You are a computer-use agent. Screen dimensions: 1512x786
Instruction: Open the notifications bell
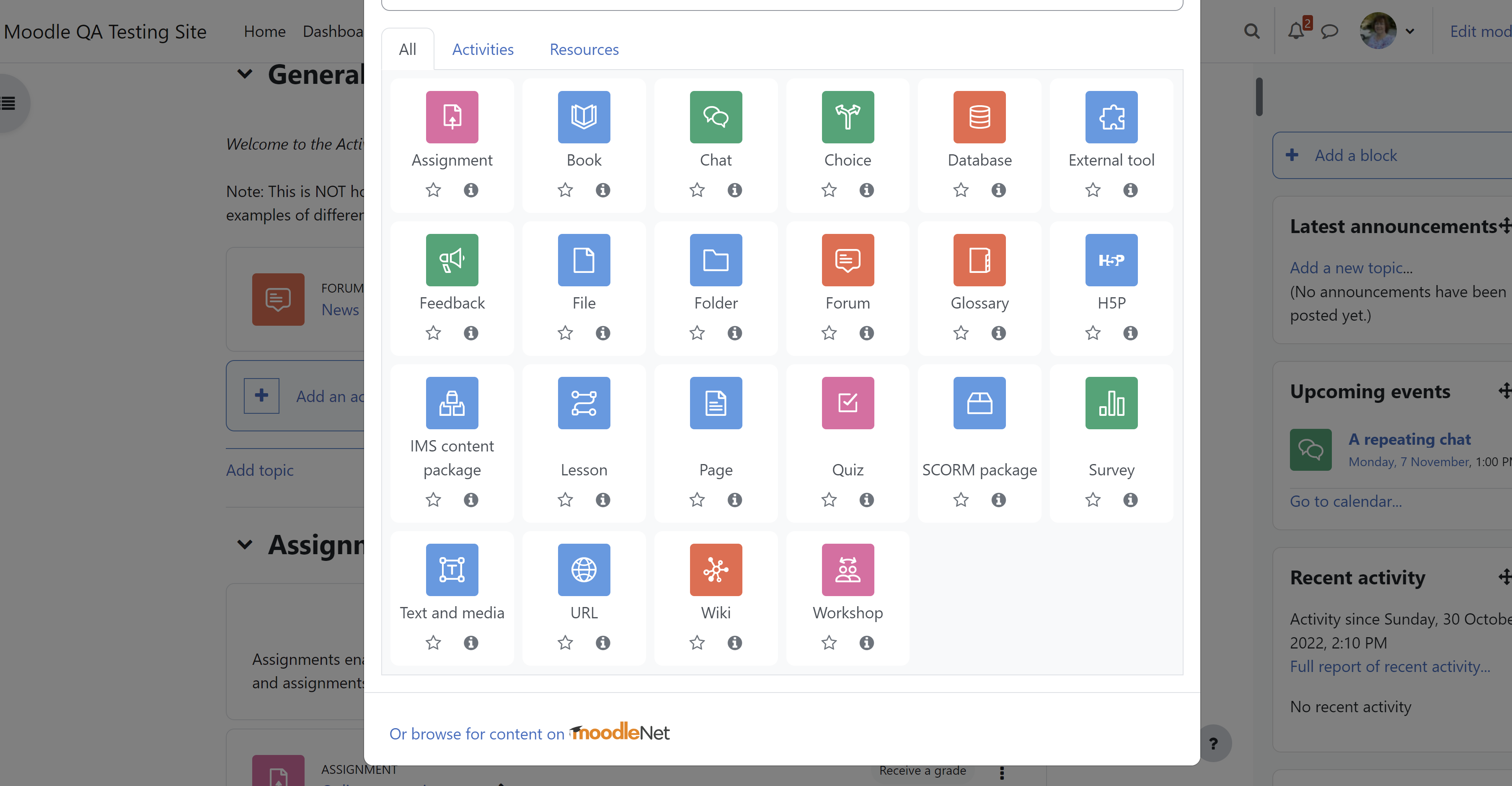(1296, 31)
